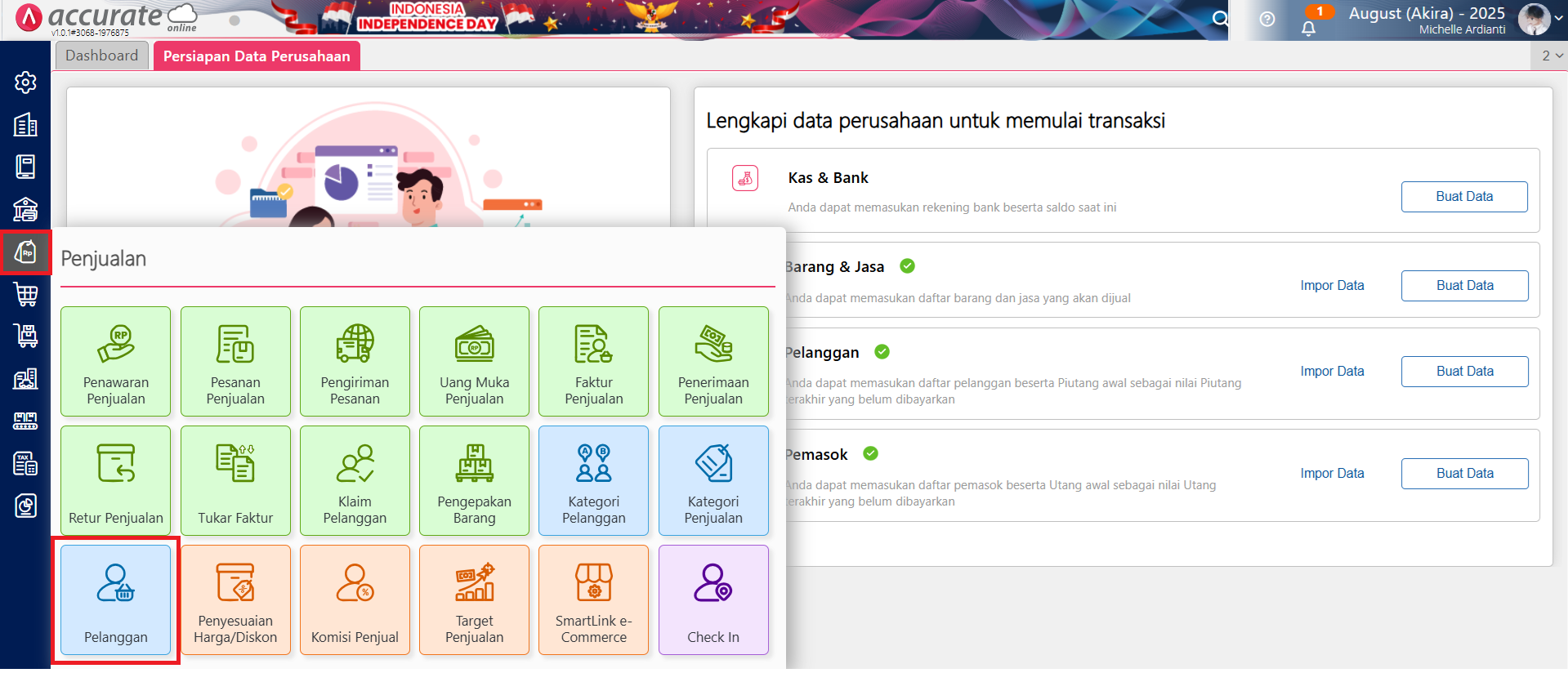Screen dimensions: 1568x673
Task: Open Penawaran Penjualan tile
Action: [x=116, y=362]
